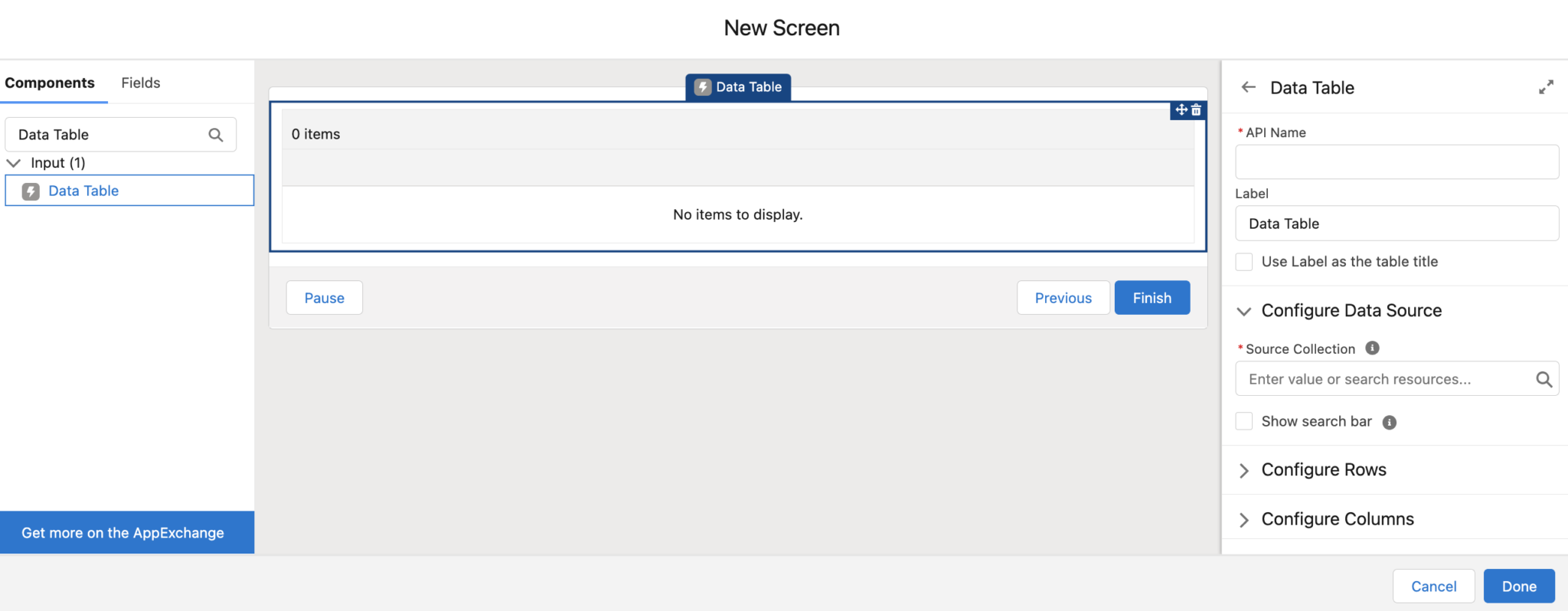Click the Show search bar info icon

coord(1389,422)
